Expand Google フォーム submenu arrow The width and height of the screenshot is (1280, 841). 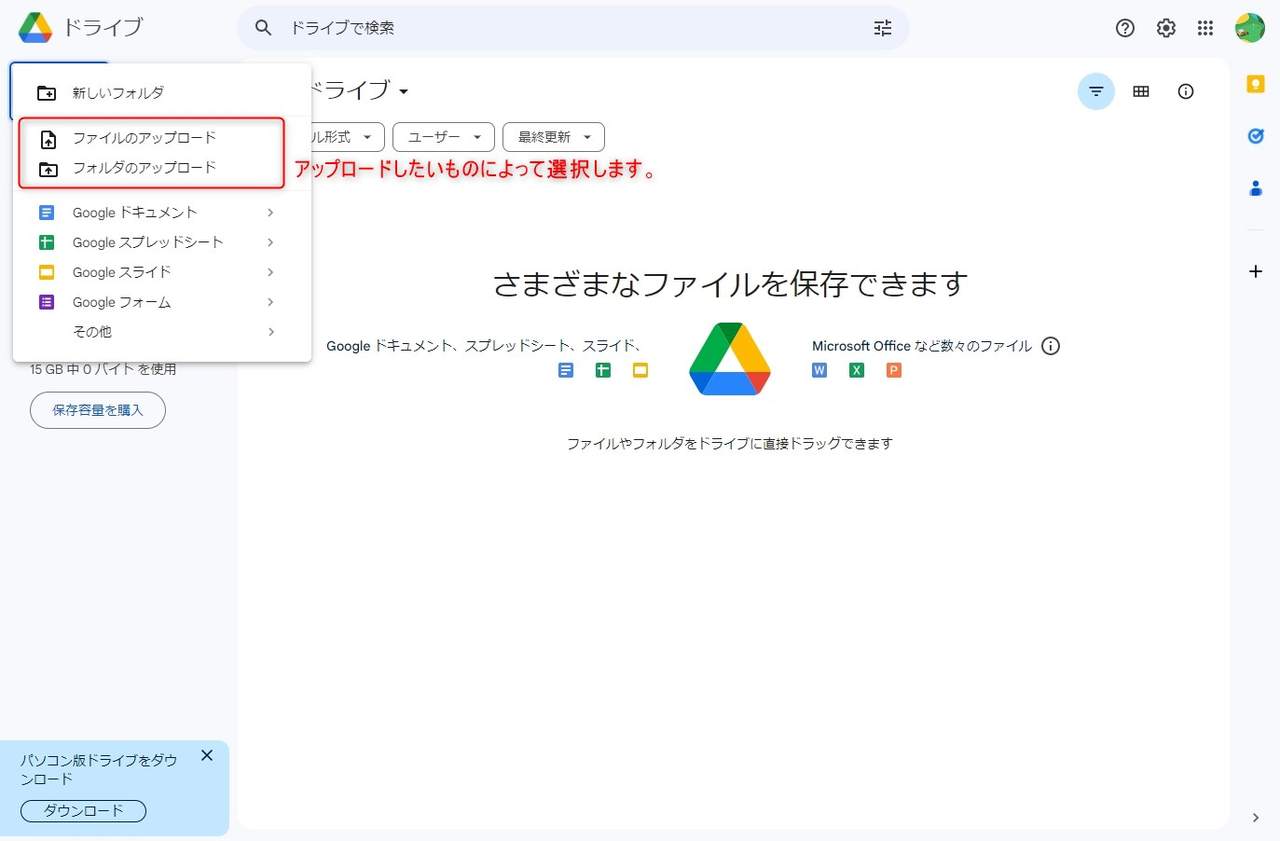270,302
